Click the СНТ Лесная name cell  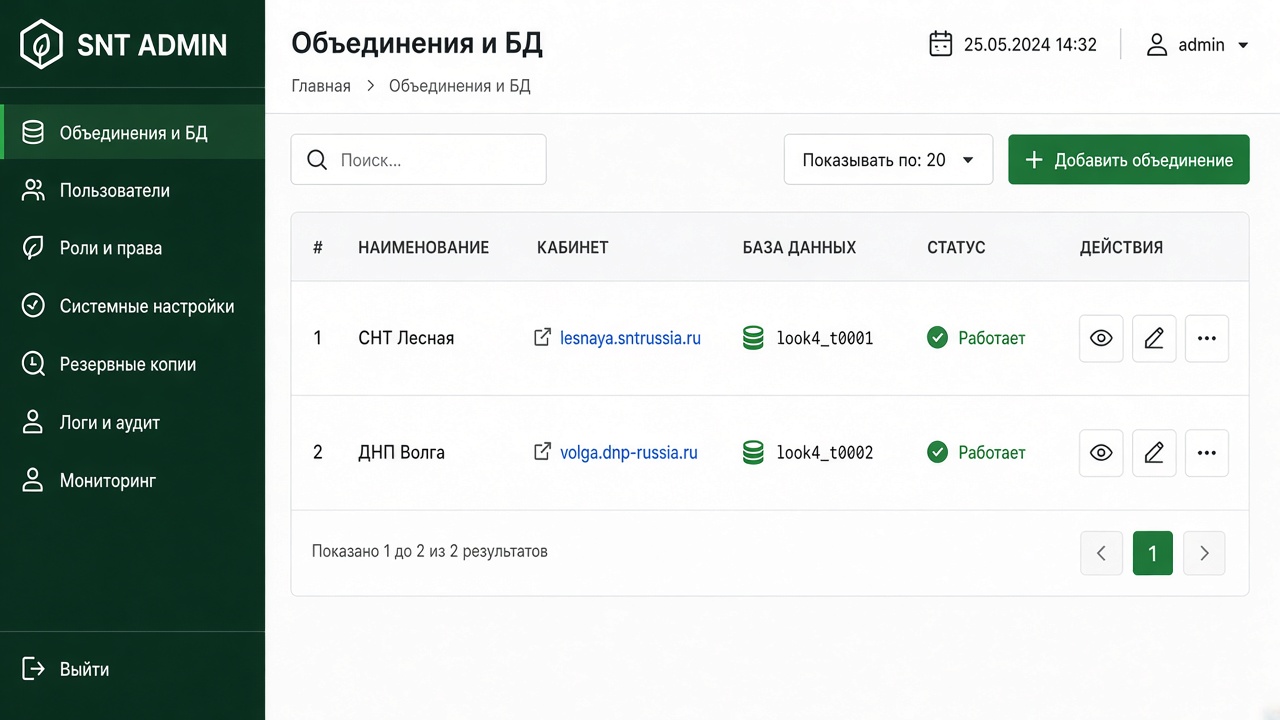point(406,338)
